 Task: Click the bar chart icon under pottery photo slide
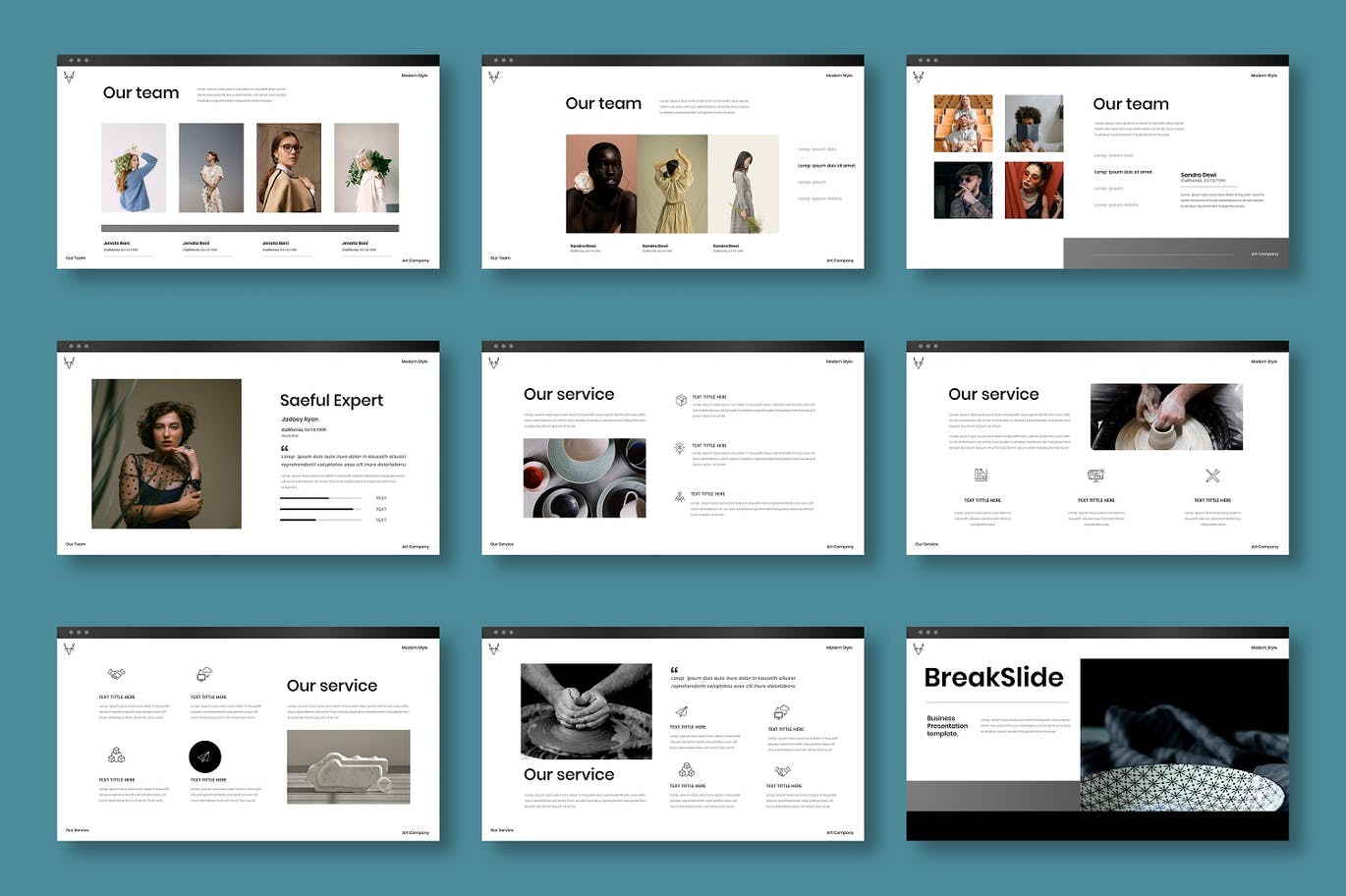[x=981, y=476]
